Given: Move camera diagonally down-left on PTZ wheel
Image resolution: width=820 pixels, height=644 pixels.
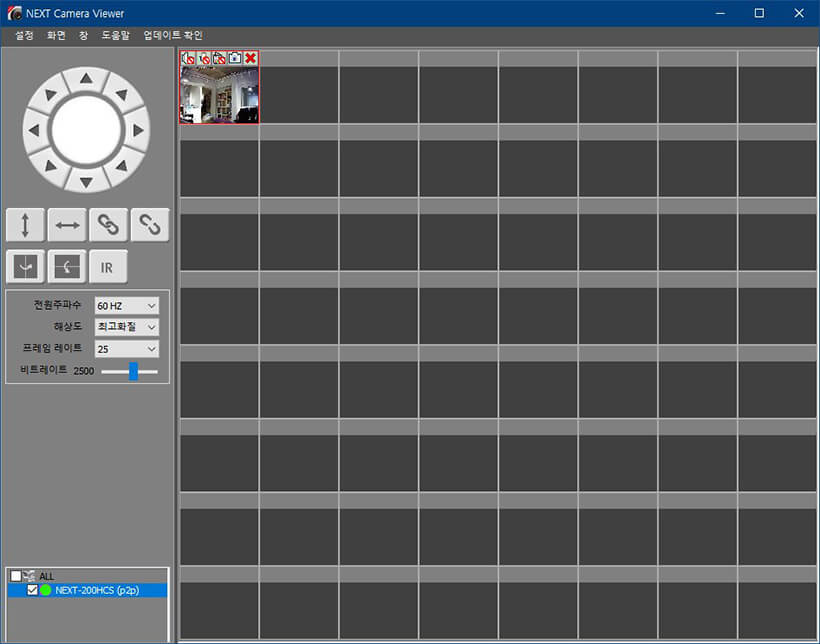Looking at the screenshot, I should [51, 166].
